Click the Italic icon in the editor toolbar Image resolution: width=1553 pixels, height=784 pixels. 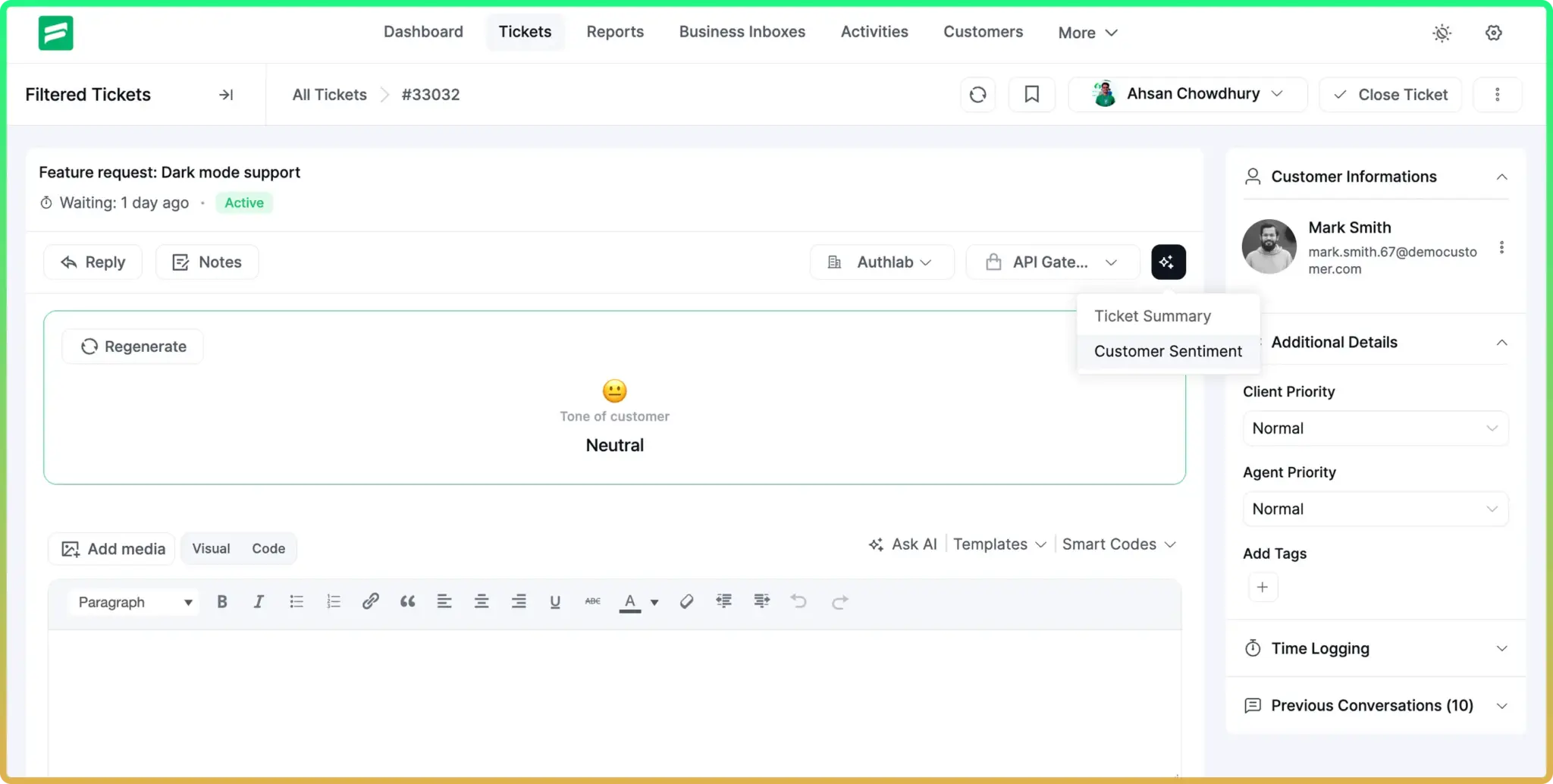click(259, 601)
